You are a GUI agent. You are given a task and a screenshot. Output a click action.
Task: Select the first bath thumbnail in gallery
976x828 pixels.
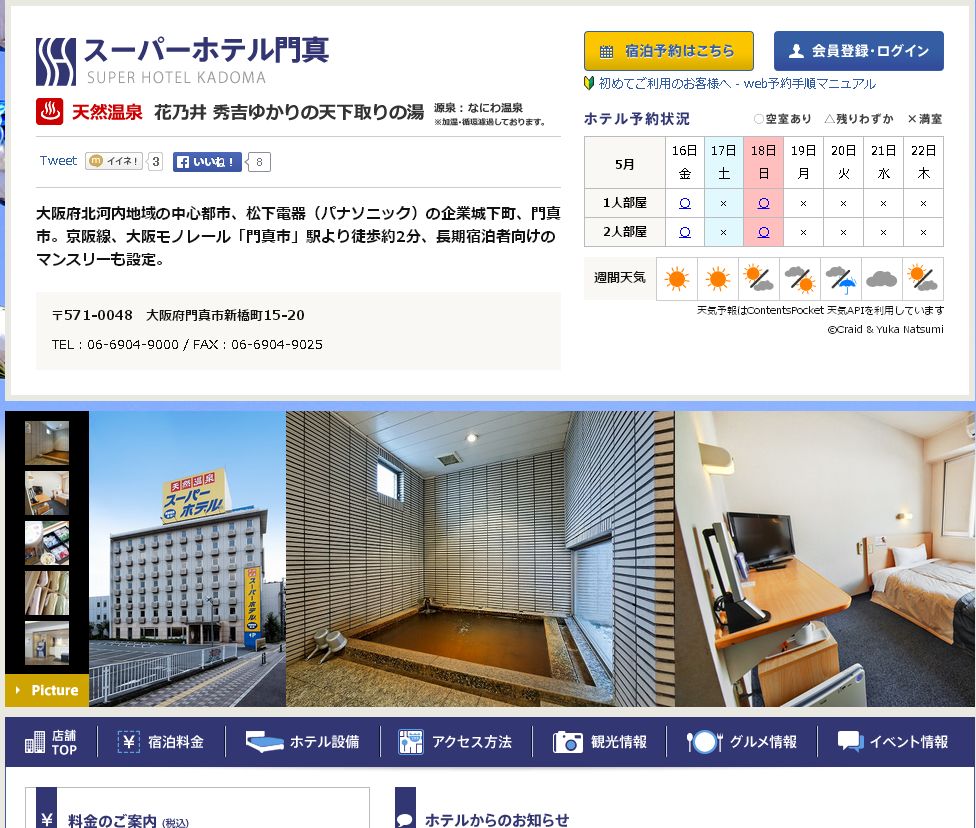(x=47, y=443)
